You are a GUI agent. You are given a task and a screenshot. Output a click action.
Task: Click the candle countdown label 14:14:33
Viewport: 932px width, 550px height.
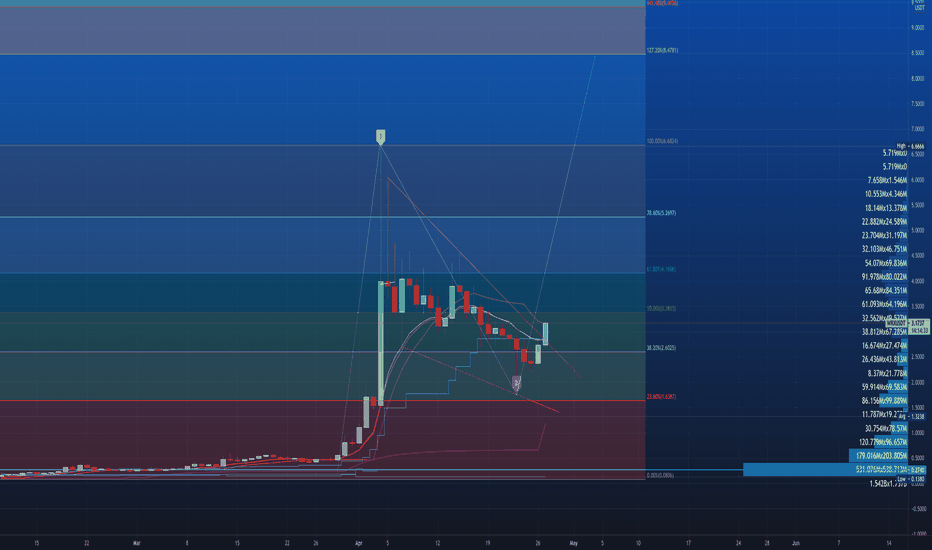tap(919, 331)
